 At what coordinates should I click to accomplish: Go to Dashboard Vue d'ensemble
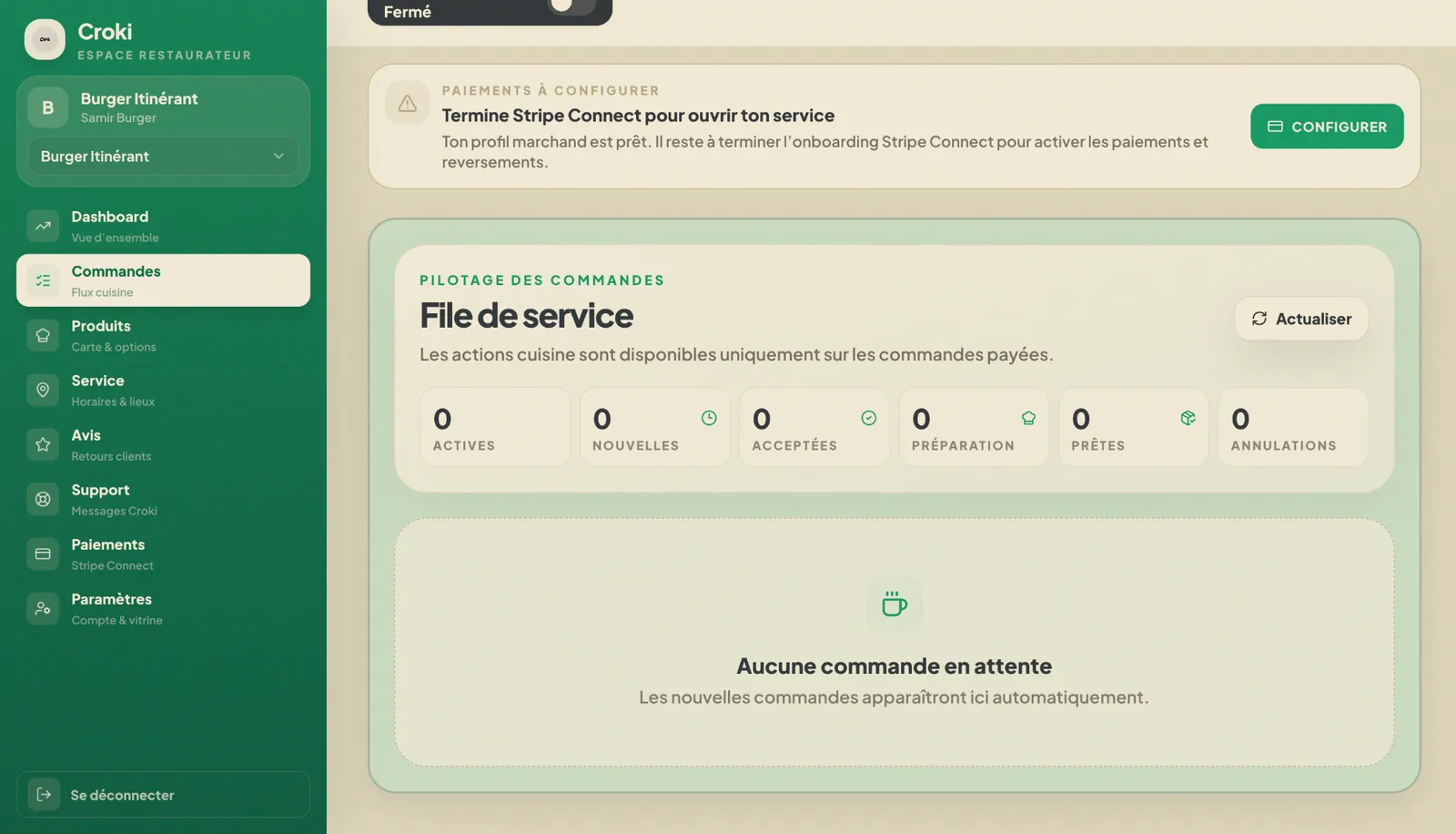[163, 226]
